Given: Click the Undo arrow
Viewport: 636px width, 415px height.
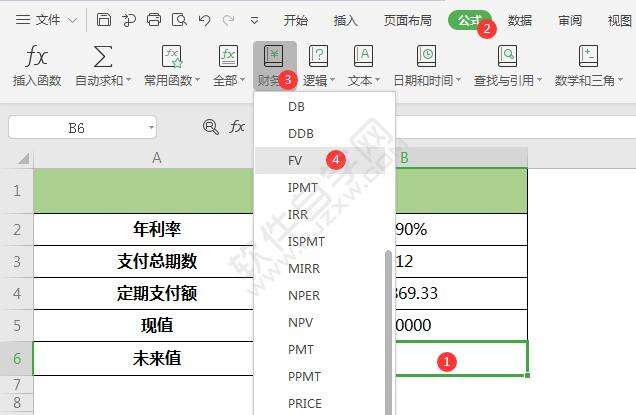Looking at the screenshot, I should (x=204, y=20).
